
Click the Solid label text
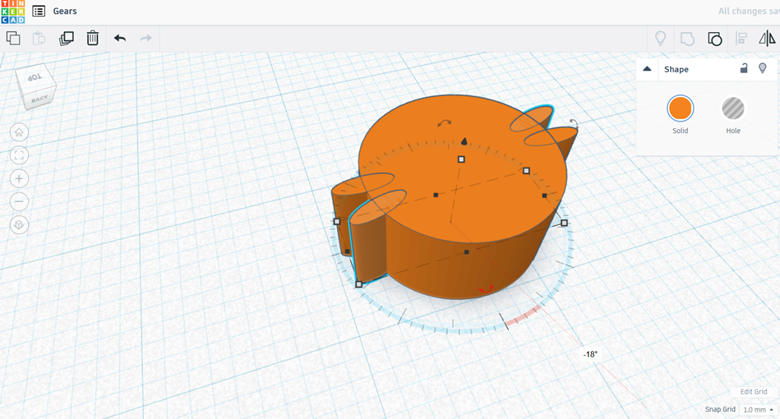(680, 131)
